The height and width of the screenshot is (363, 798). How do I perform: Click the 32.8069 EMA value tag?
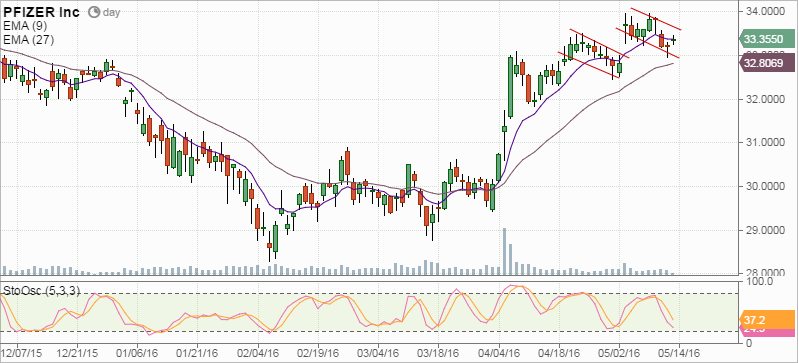click(x=766, y=63)
